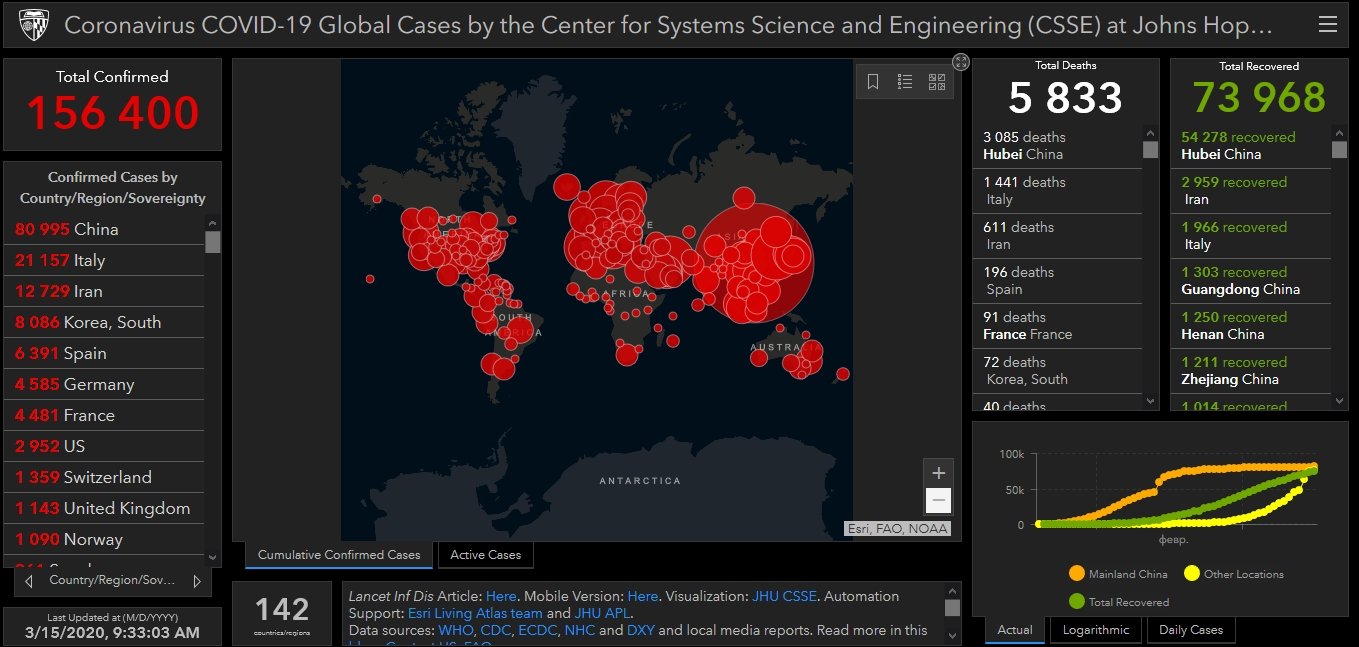Zoom in on the map
The width and height of the screenshot is (1359, 647).
938,473
